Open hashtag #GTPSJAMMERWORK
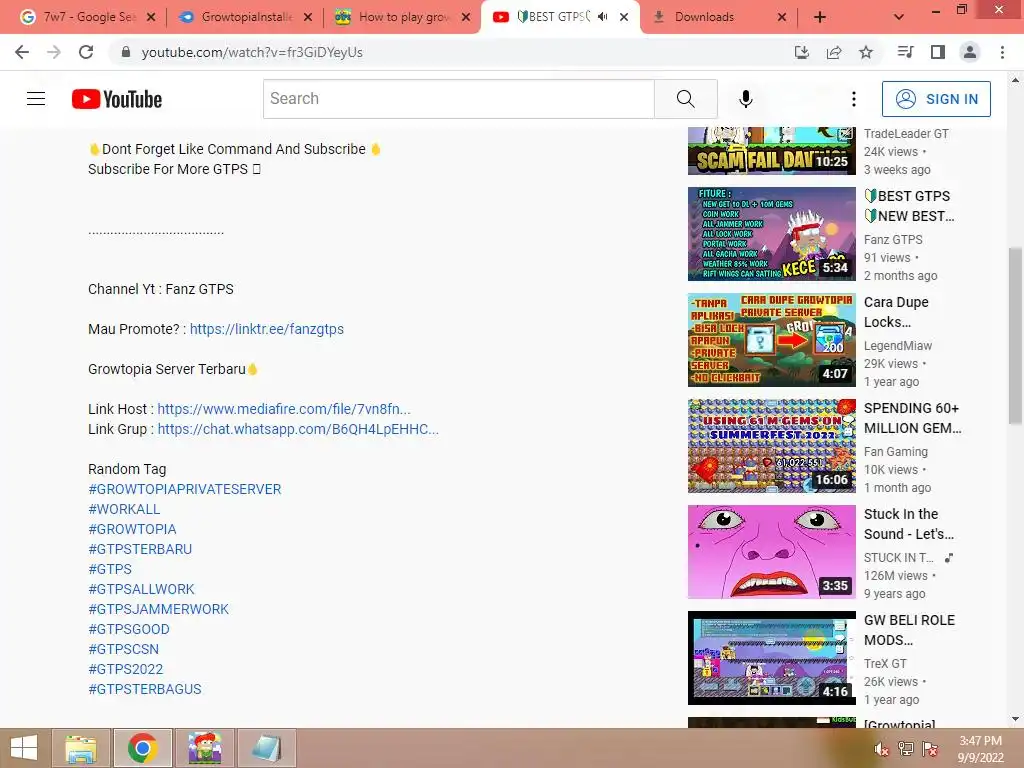Image resolution: width=1024 pixels, height=768 pixels. (x=159, y=609)
